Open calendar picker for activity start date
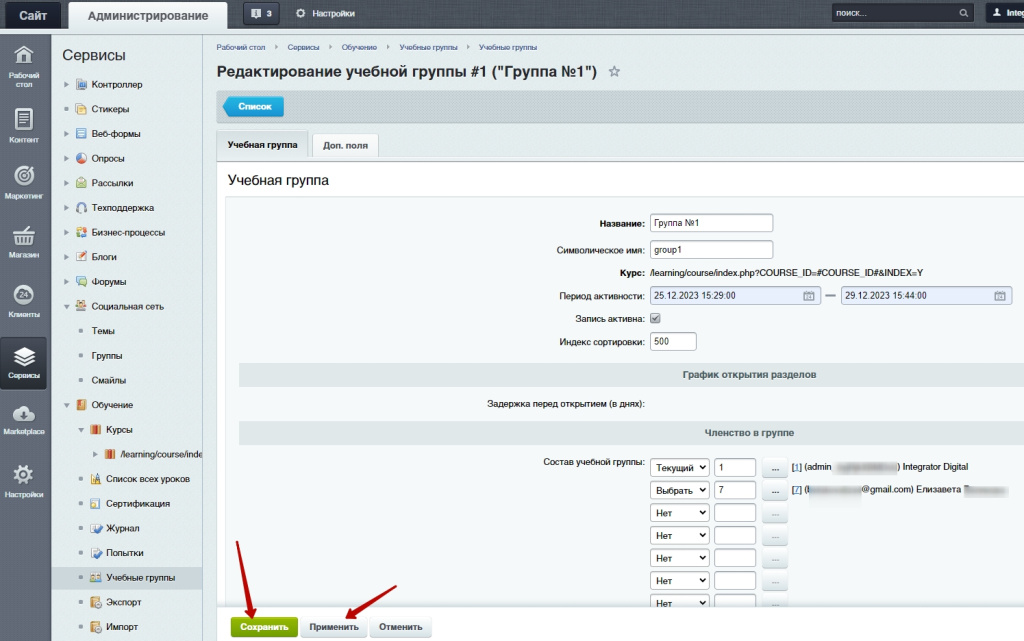This screenshot has width=1024, height=641. click(x=808, y=296)
